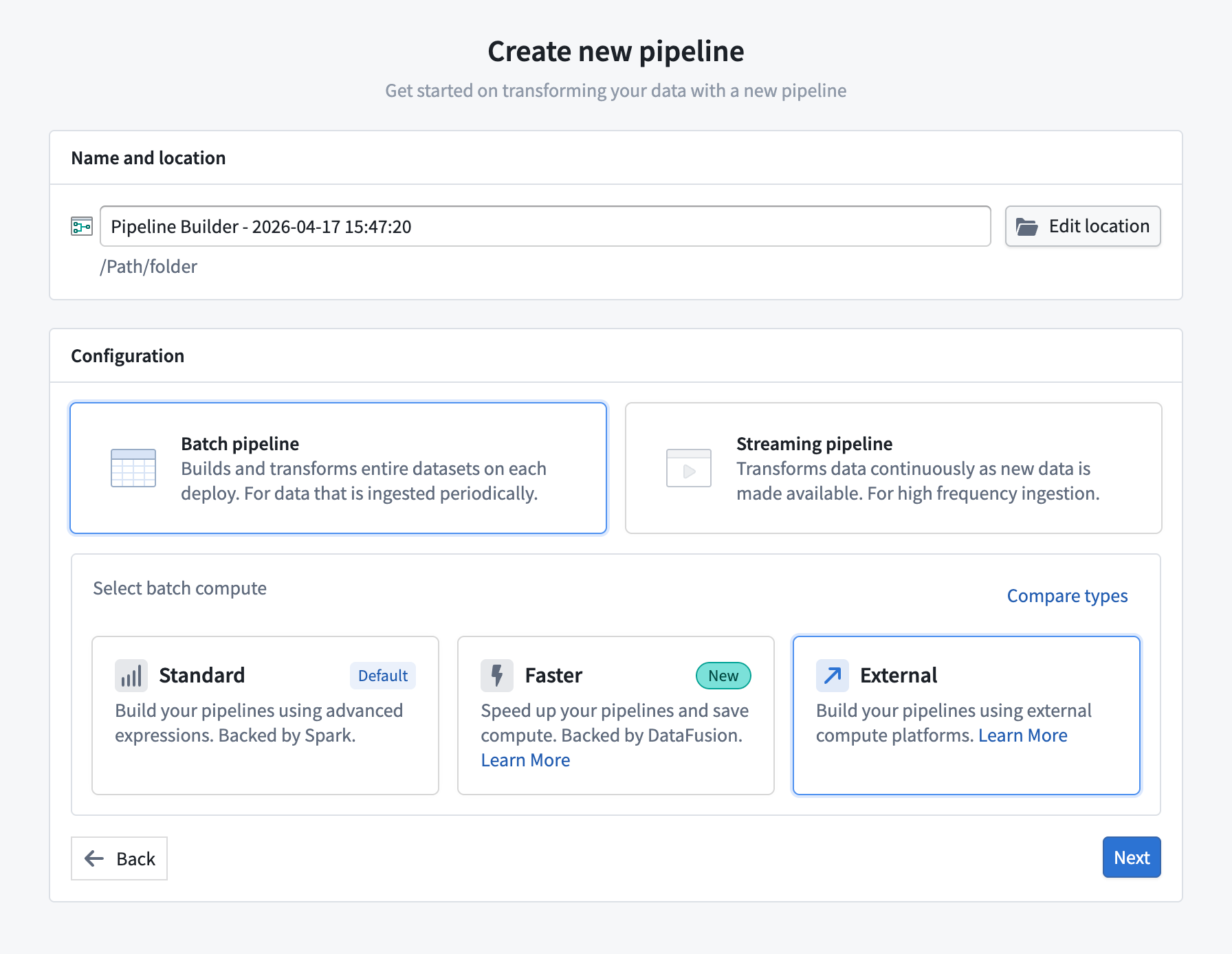Viewport: 1232px width, 954px height.
Task: Open Learn More under External compute
Action: point(1022,735)
